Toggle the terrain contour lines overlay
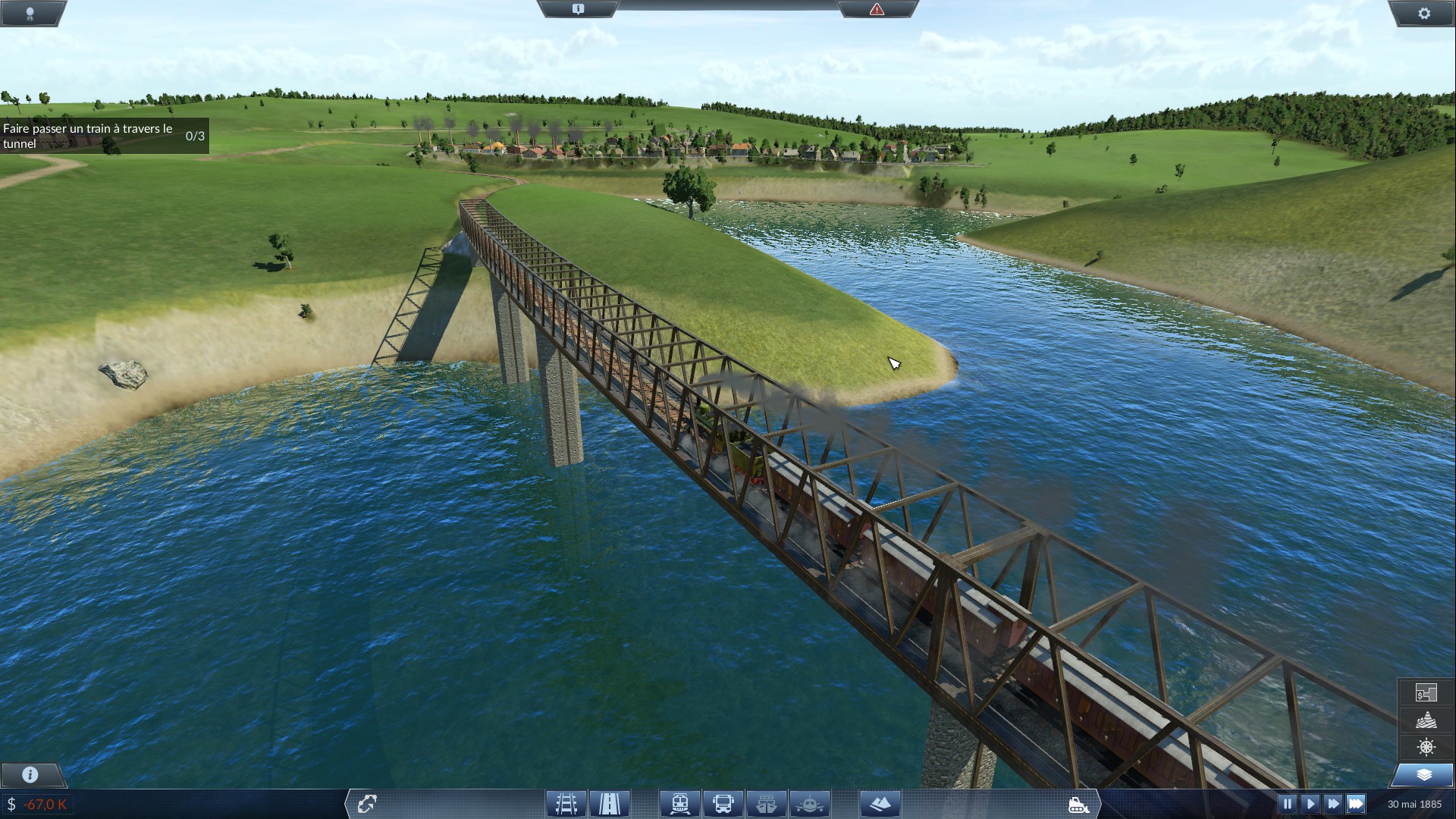This screenshot has height=819, width=1456. [1426, 720]
